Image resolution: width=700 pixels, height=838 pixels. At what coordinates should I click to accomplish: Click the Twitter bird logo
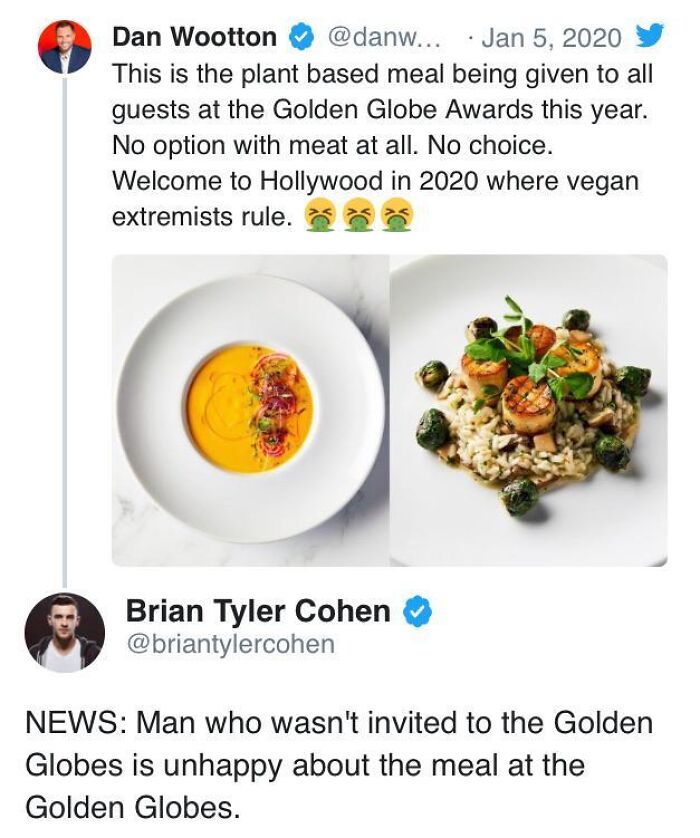coord(649,36)
